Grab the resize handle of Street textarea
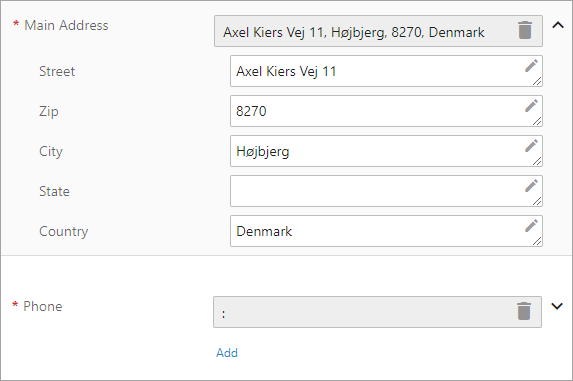573x381 pixels. click(x=537, y=81)
